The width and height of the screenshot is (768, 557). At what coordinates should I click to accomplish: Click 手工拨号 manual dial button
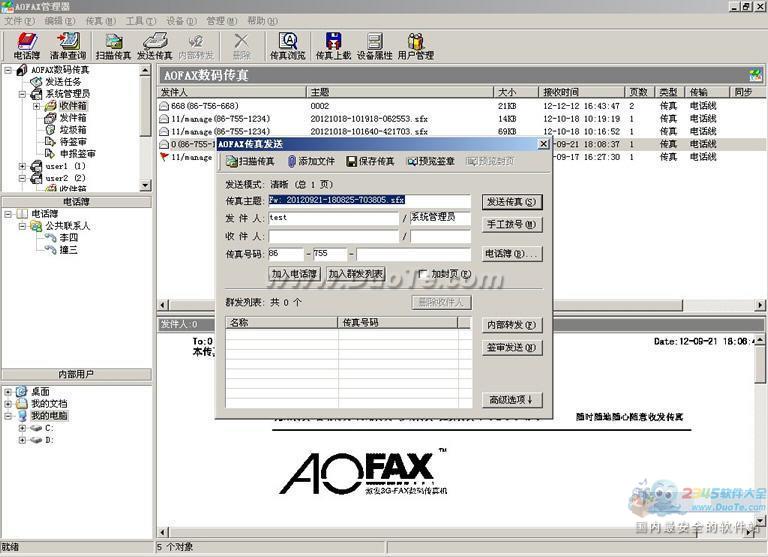(512, 224)
